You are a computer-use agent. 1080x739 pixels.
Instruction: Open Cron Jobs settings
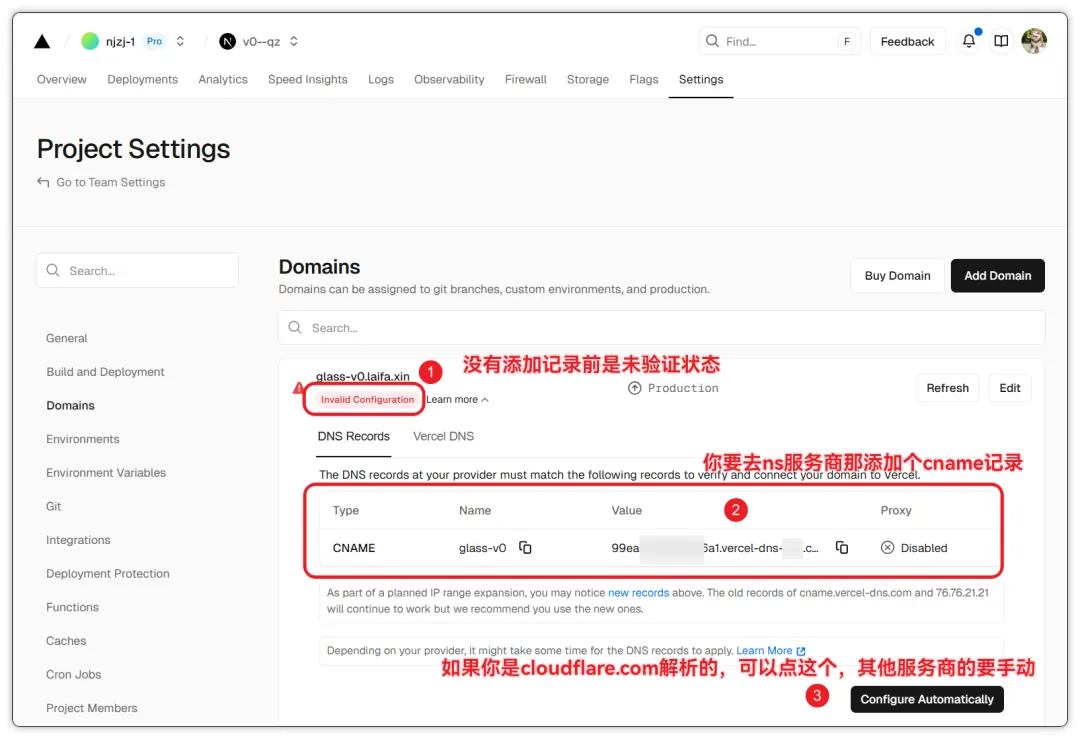(73, 674)
